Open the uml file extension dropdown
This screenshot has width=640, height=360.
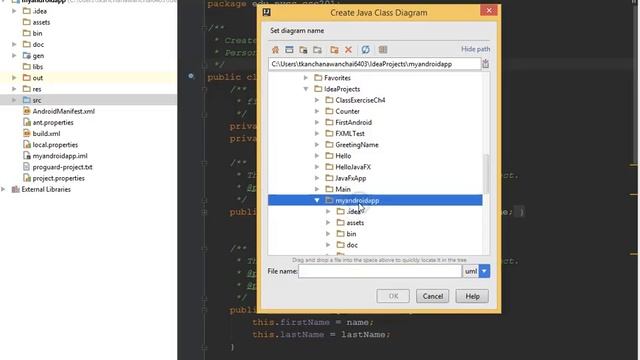[x=484, y=271]
